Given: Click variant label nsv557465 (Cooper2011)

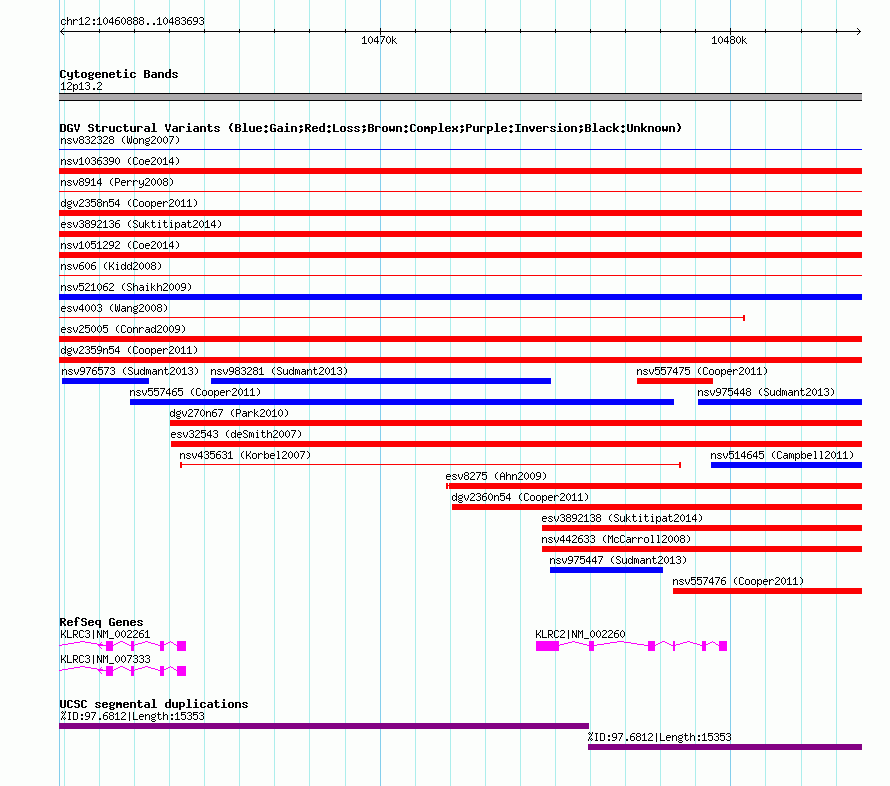Looking at the screenshot, I should tap(195, 392).
